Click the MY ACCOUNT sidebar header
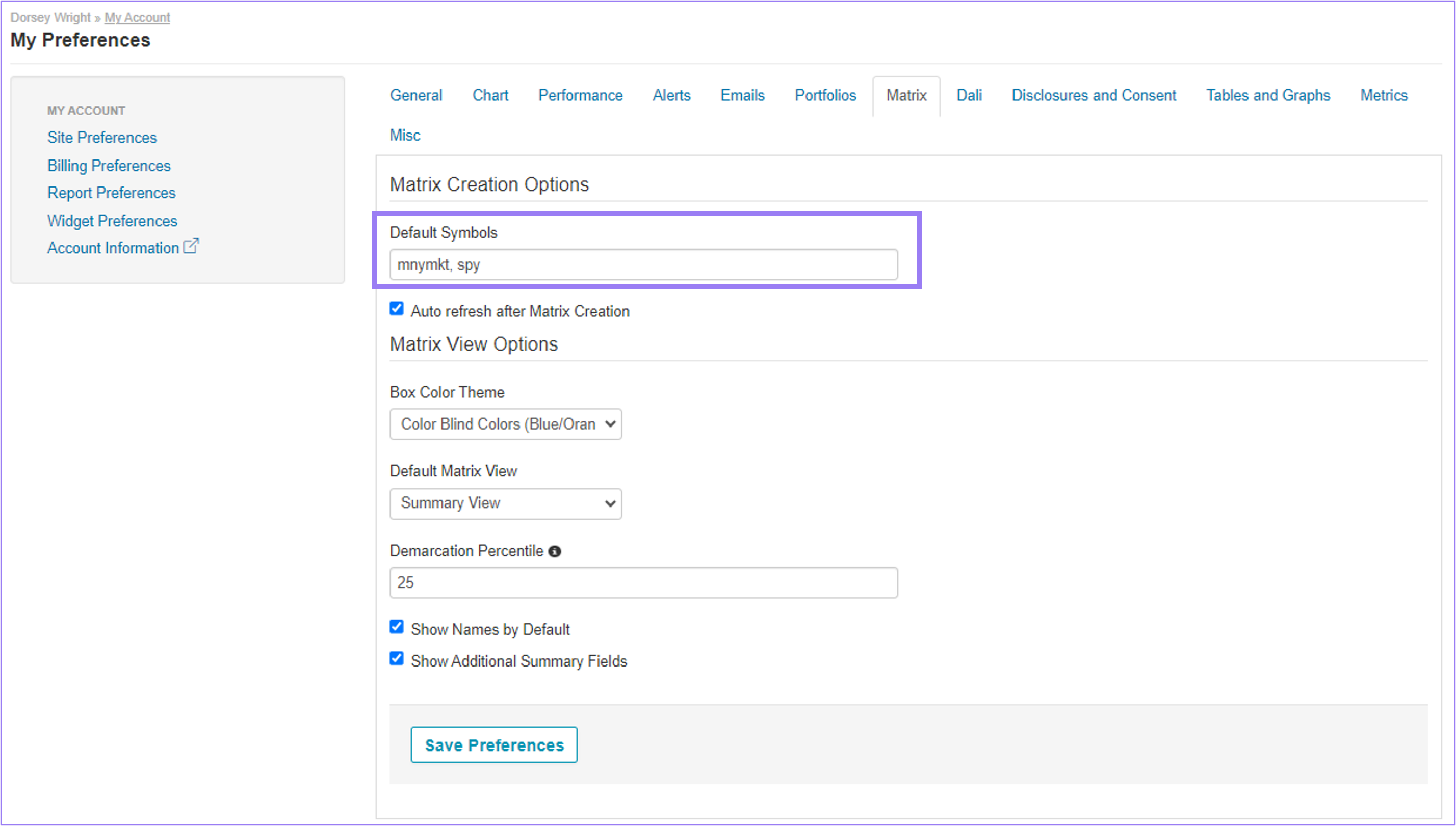 pos(86,111)
